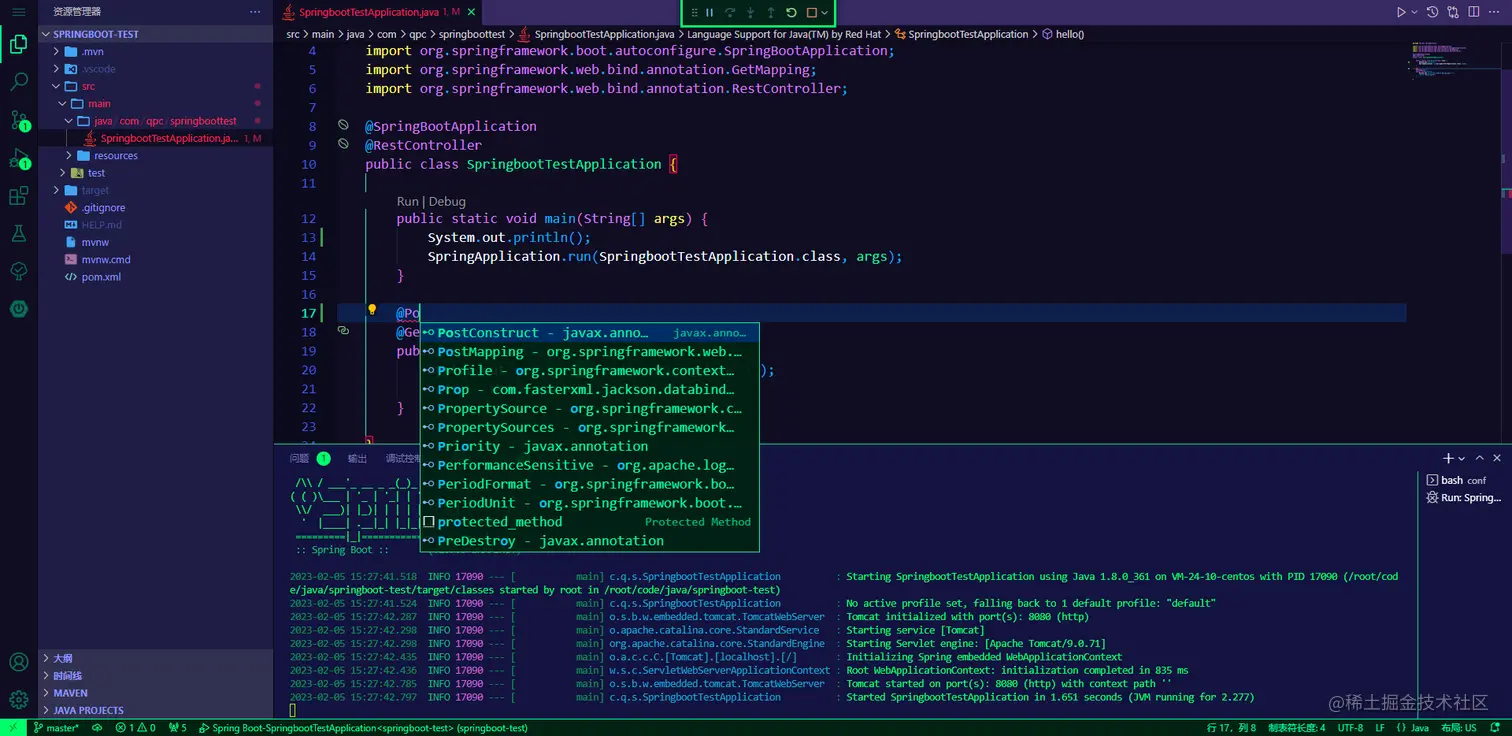
Task: Open the .gitignore file
Action: click(x=156, y=208)
